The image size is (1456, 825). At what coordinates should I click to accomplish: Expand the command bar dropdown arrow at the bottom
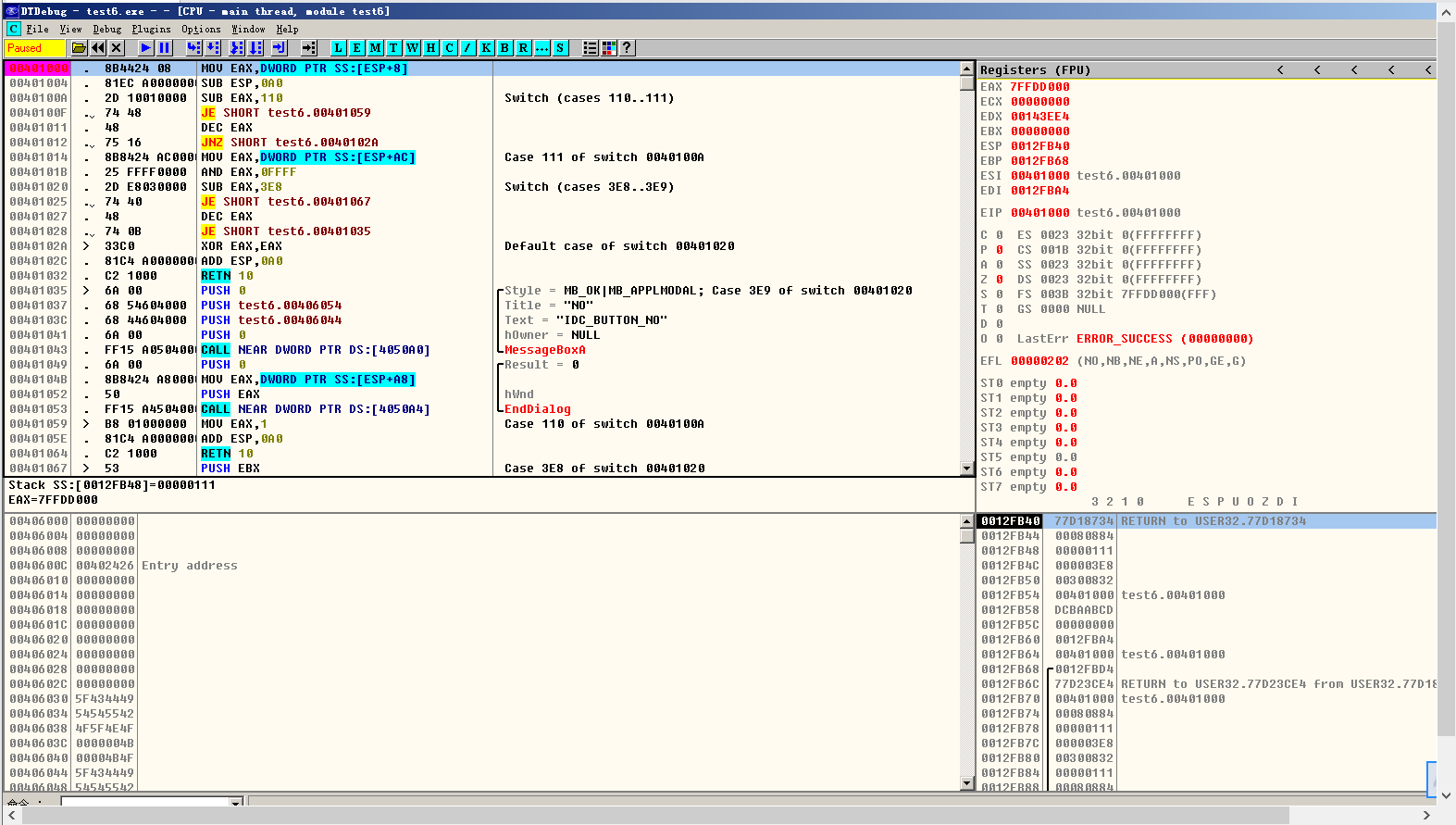coord(236,802)
